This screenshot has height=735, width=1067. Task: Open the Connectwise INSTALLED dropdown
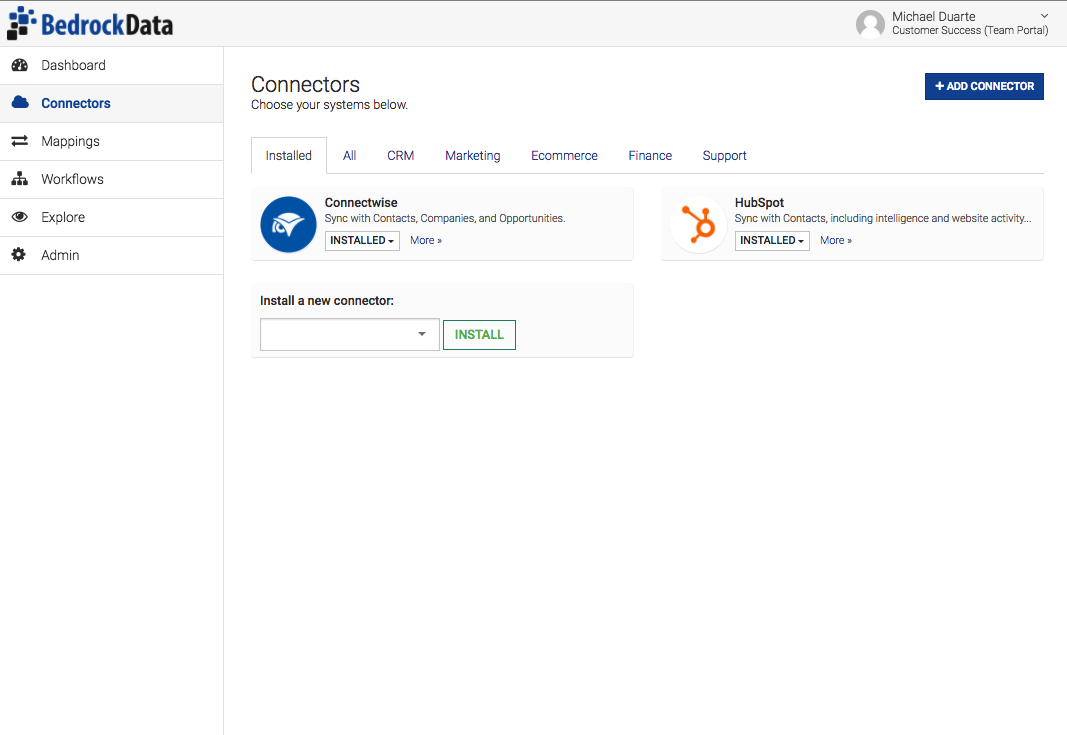[362, 240]
